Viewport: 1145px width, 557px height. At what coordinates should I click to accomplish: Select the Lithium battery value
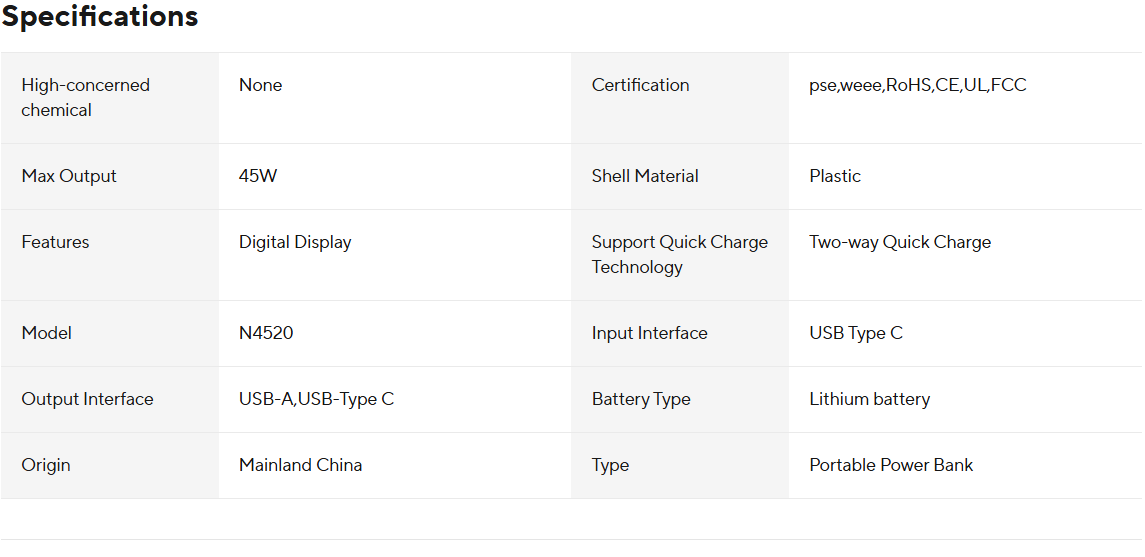tap(869, 399)
